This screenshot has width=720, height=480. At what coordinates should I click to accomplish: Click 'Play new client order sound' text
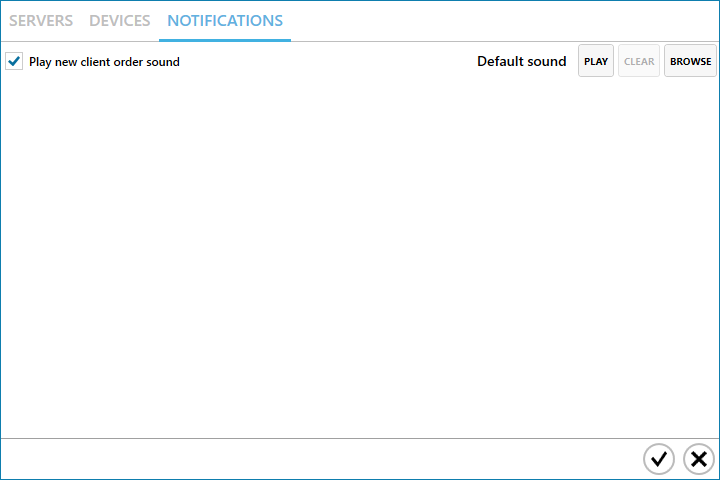click(x=104, y=62)
